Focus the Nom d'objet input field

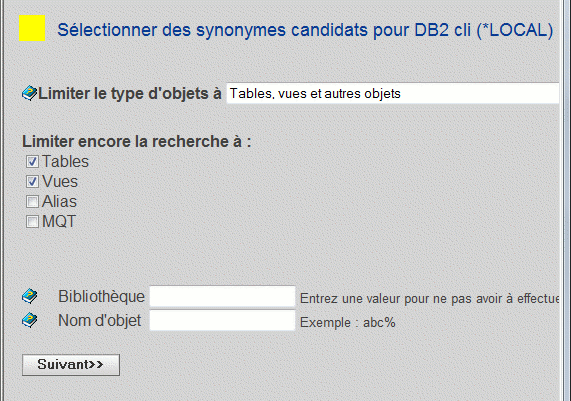click(222, 320)
